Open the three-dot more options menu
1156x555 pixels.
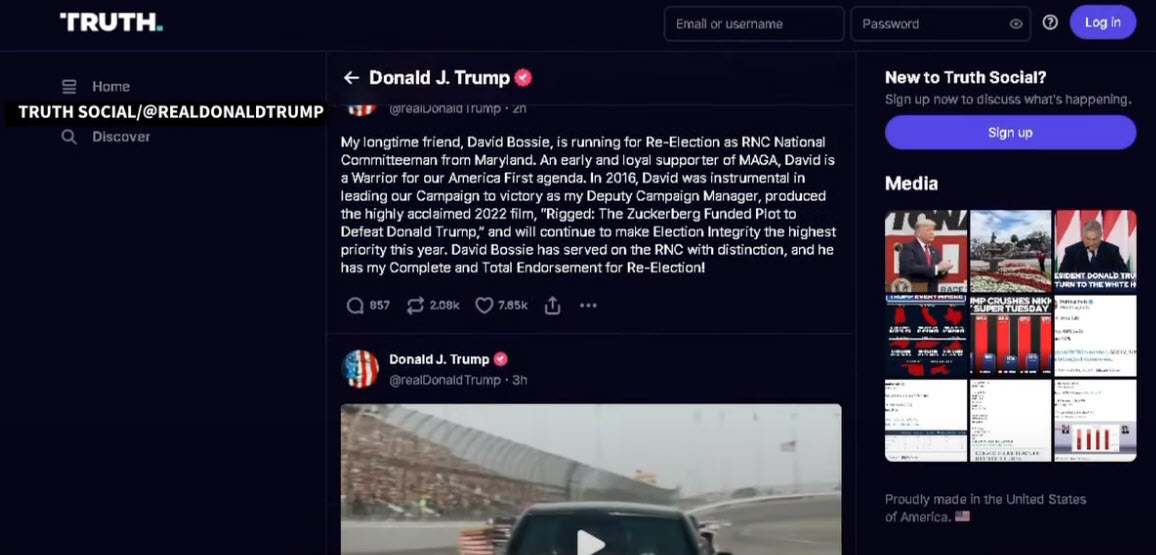click(588, 305)
